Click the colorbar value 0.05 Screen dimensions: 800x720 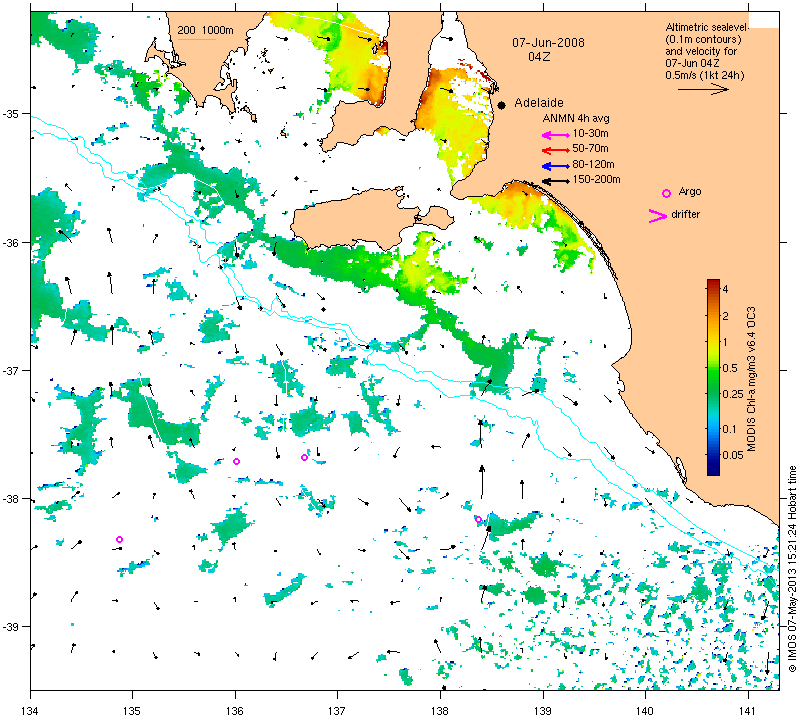point(733,455)
